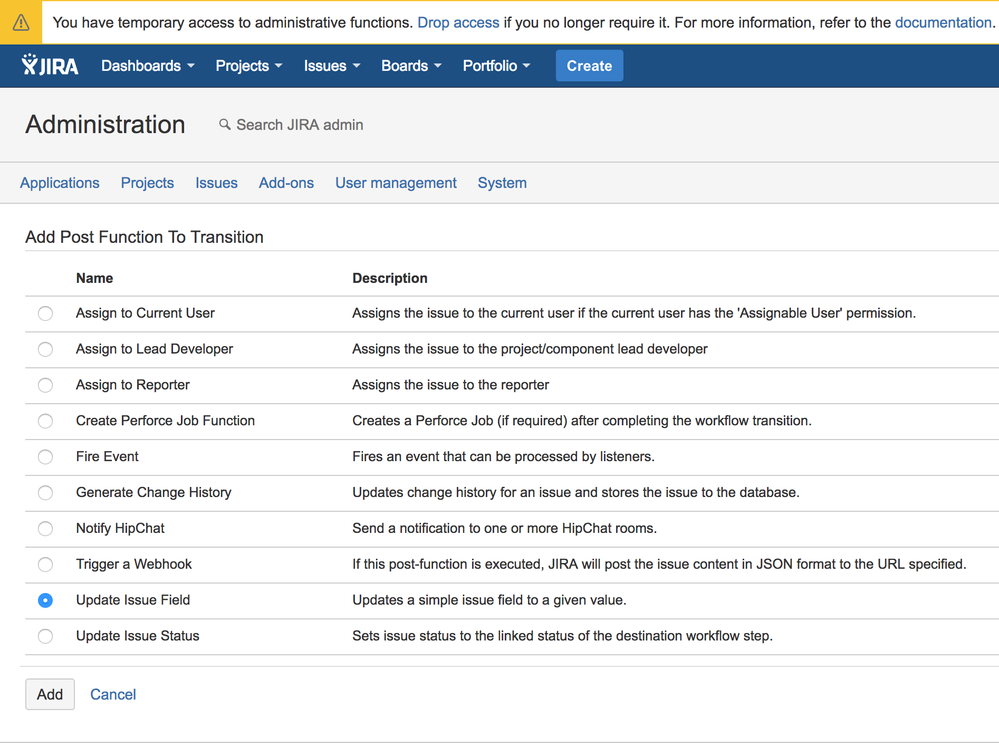Click the 'Generate Change History' label
999x743 pixels.
(154, 493)
